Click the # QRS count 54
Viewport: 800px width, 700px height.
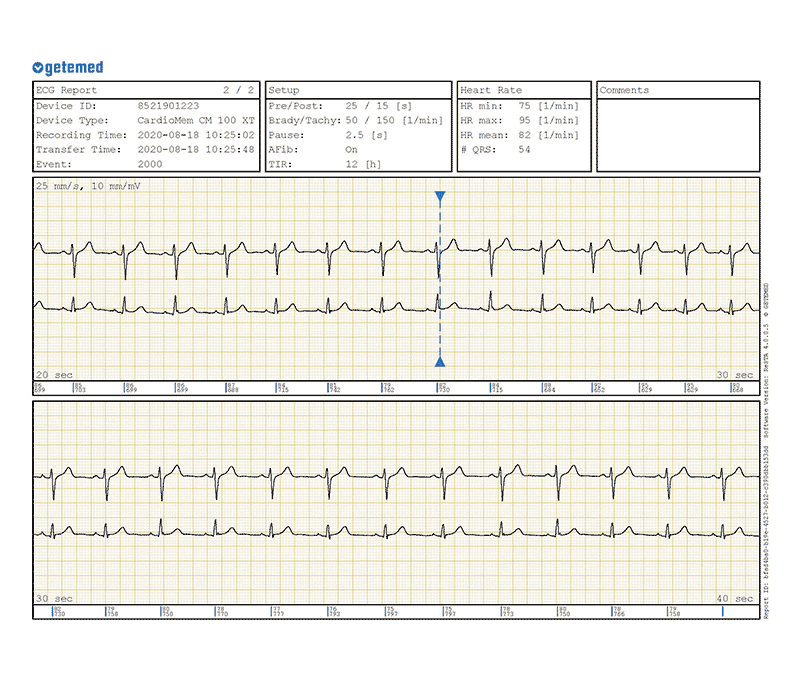(x=524, y=149)
